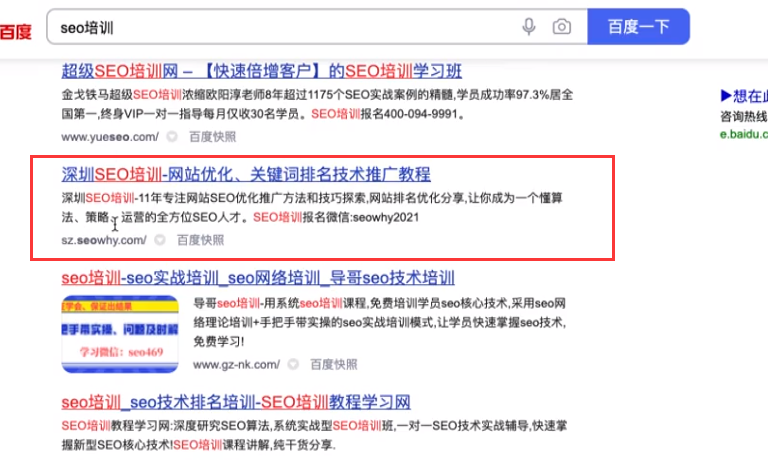Viewport: 768px width, 460px height.
Task: Click the Baidu logo
Action: pos(16,32)
